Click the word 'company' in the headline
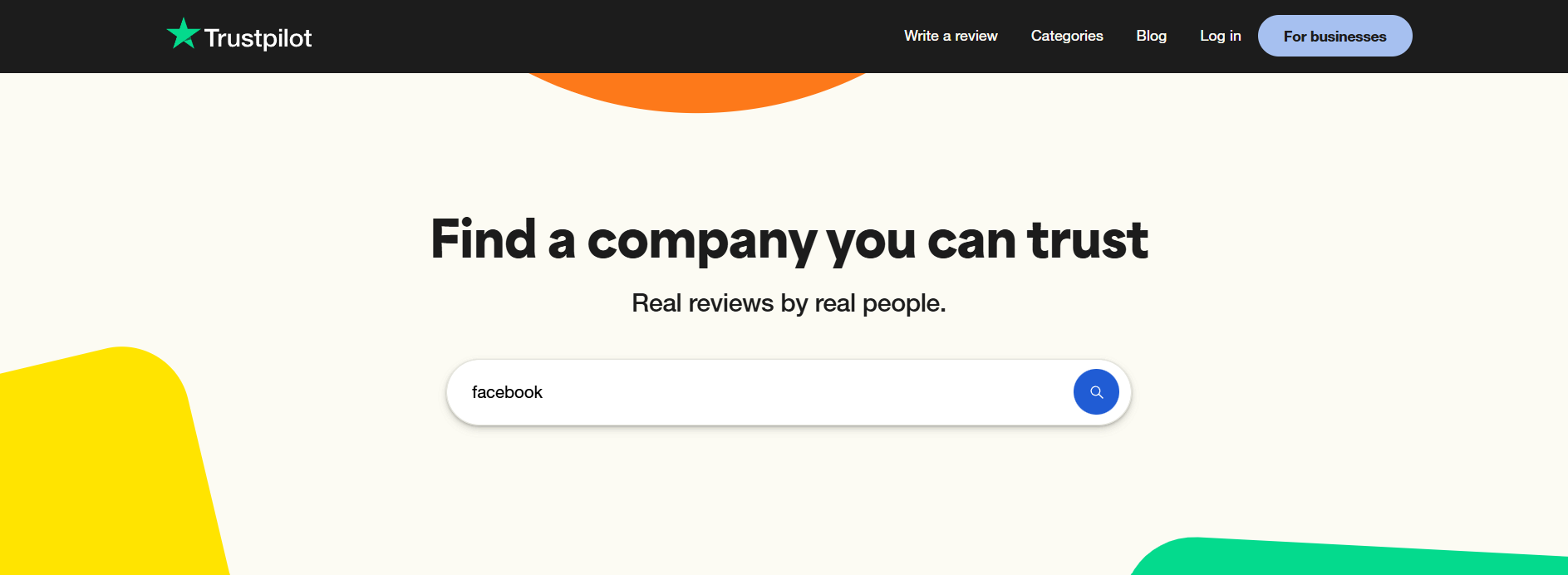1568x575 pixels. coord(702,242)
